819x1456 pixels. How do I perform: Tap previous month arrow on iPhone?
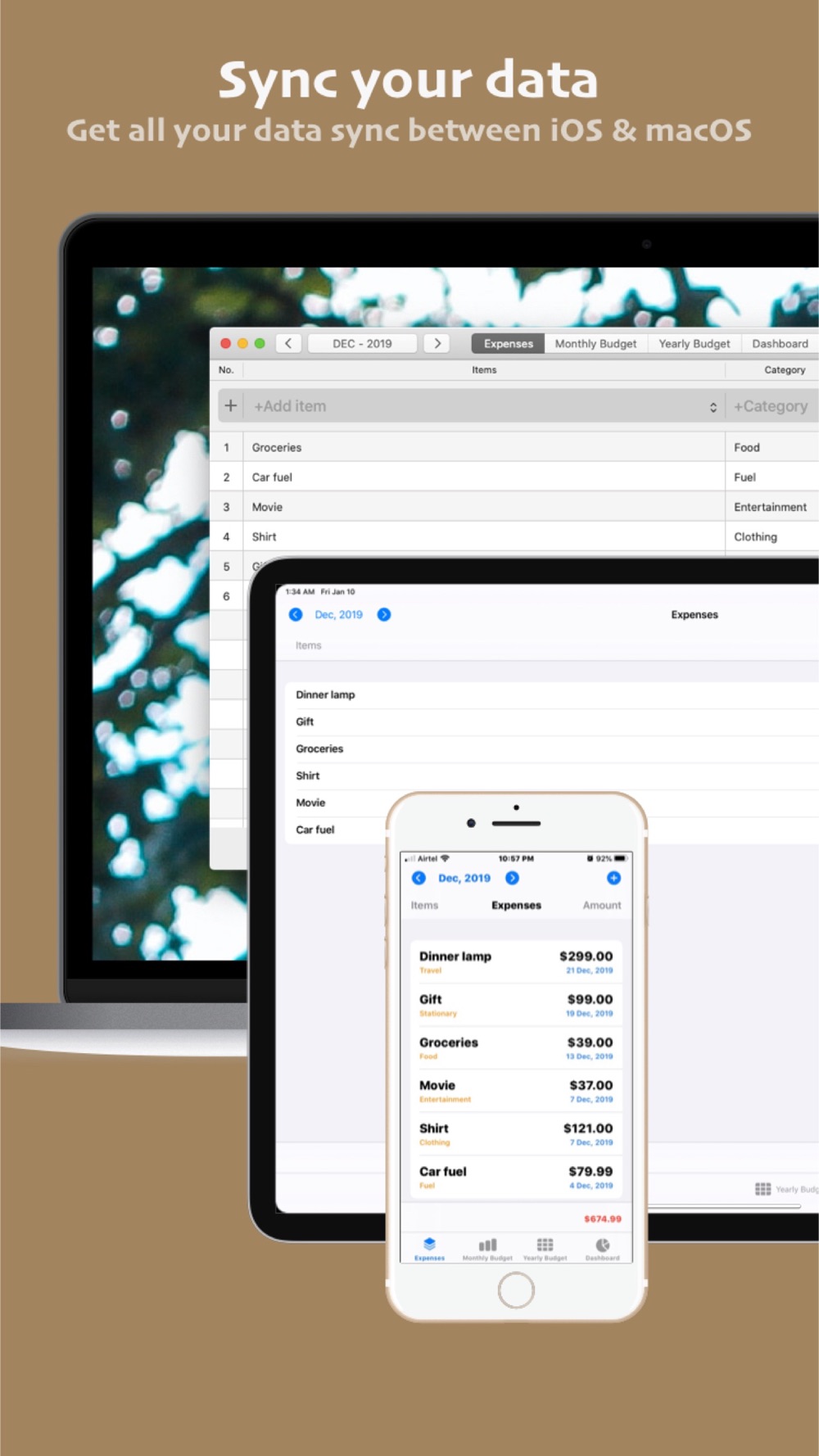tap(419, 878)
